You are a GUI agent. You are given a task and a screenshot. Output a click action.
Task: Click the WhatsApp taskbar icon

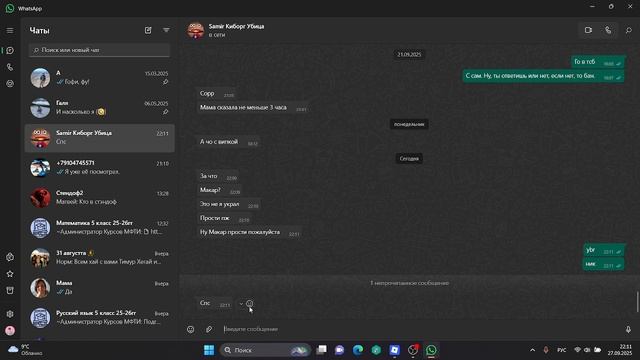point(431,350)
